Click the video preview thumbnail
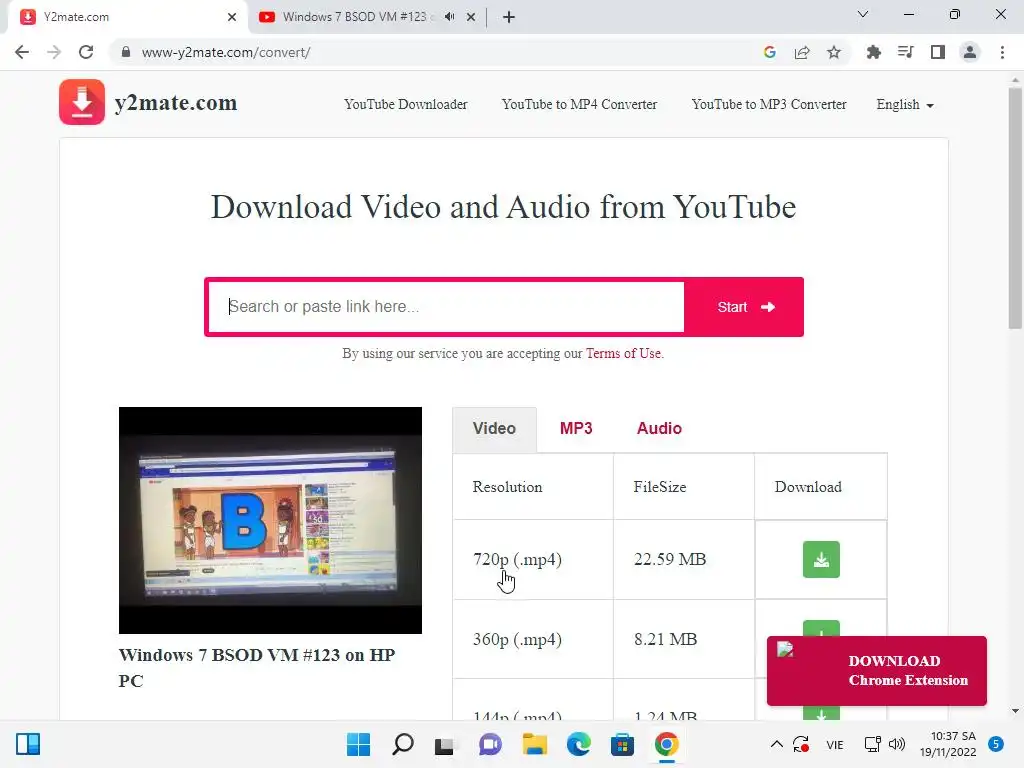 (x=270, y=520)
